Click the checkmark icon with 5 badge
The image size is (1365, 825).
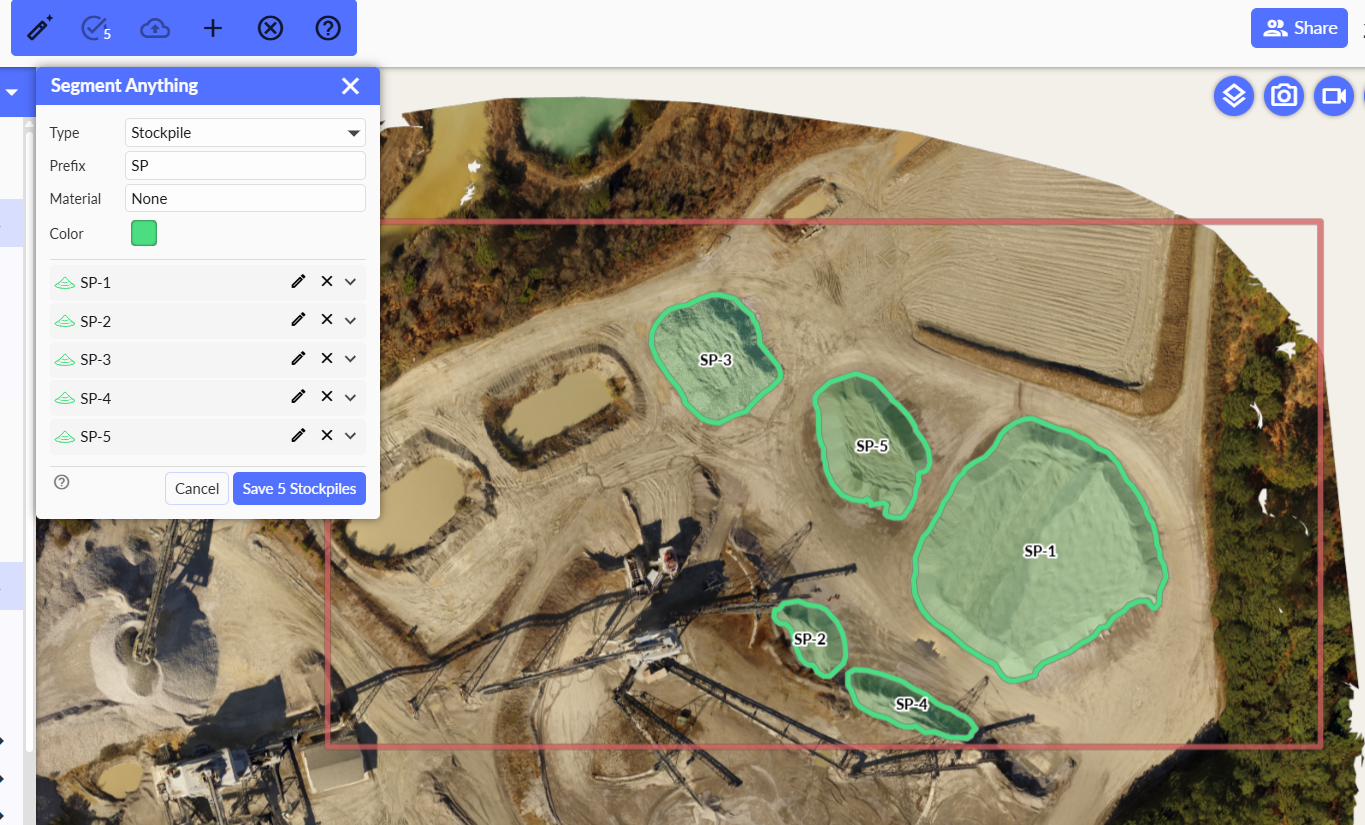96,28
